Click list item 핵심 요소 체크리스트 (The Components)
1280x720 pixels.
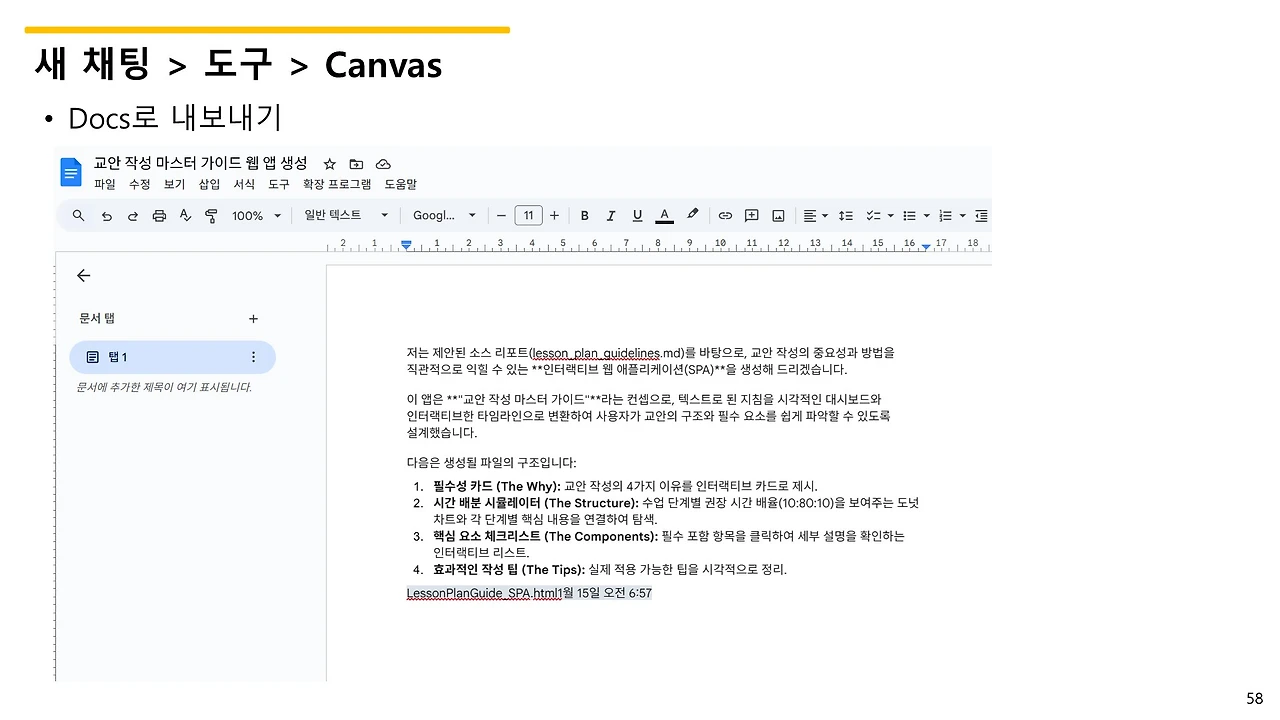coord(669,544)
